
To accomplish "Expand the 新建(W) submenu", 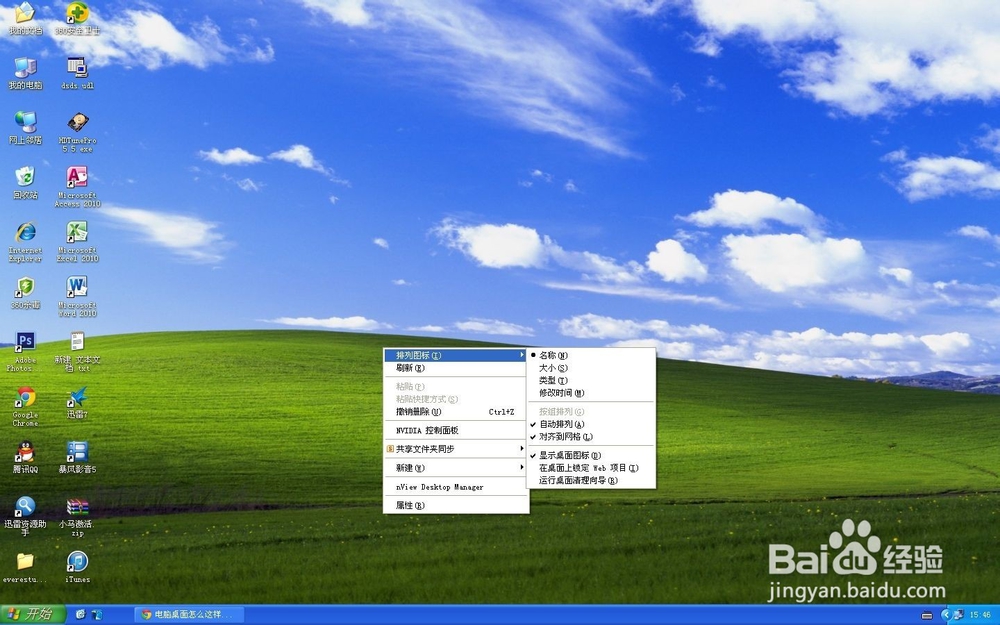I will [456, 467].
